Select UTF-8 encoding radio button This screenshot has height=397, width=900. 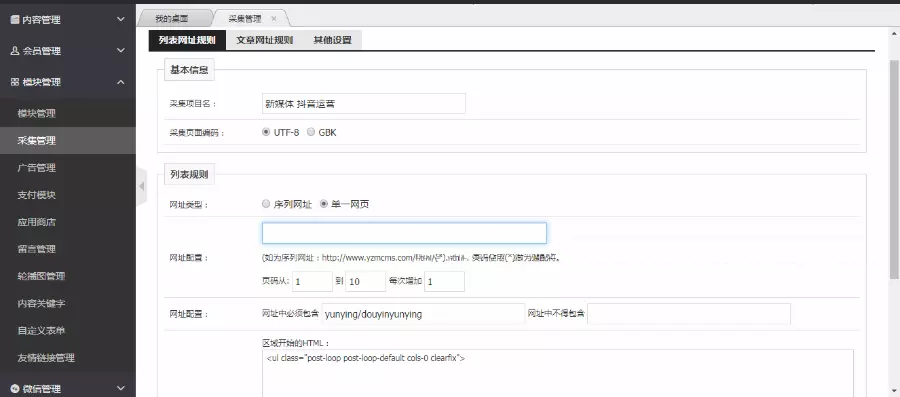(x=266, y=132)
